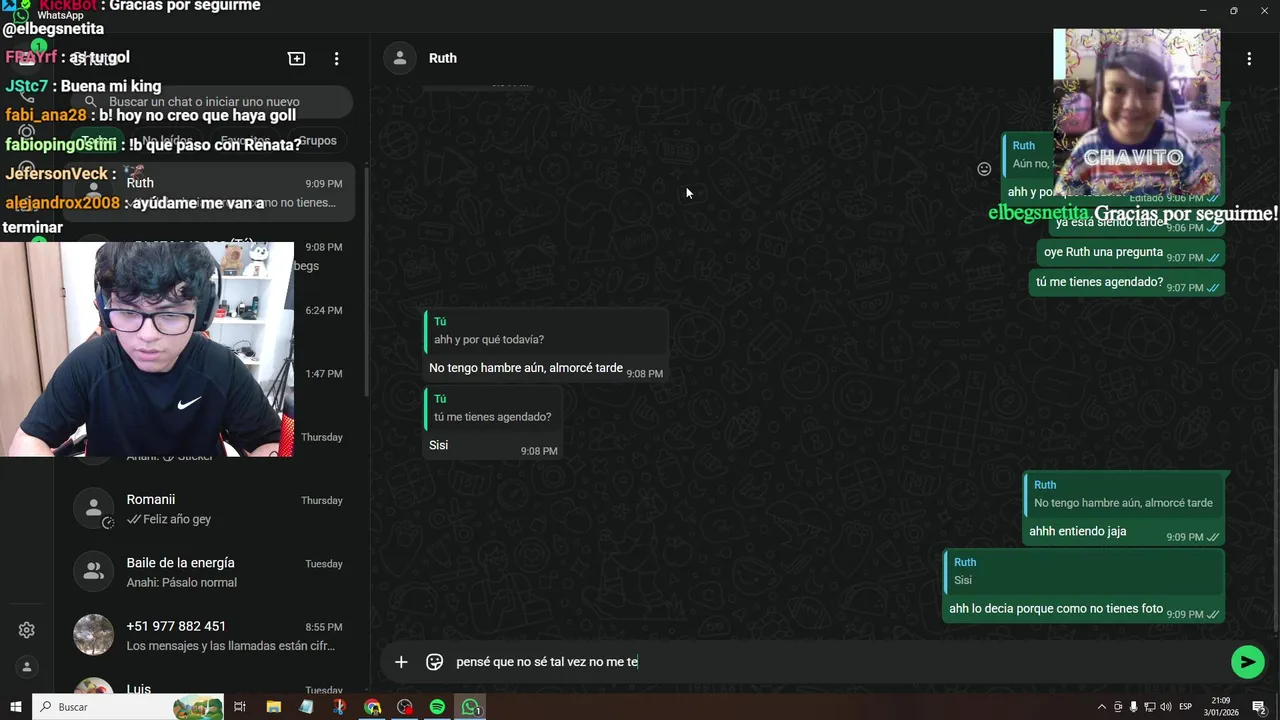1280x720 pixels.
Task: Click 'ahh lo decia porque como no tienes foto'
Action: pyautogui.click(x=1056, y=608)
